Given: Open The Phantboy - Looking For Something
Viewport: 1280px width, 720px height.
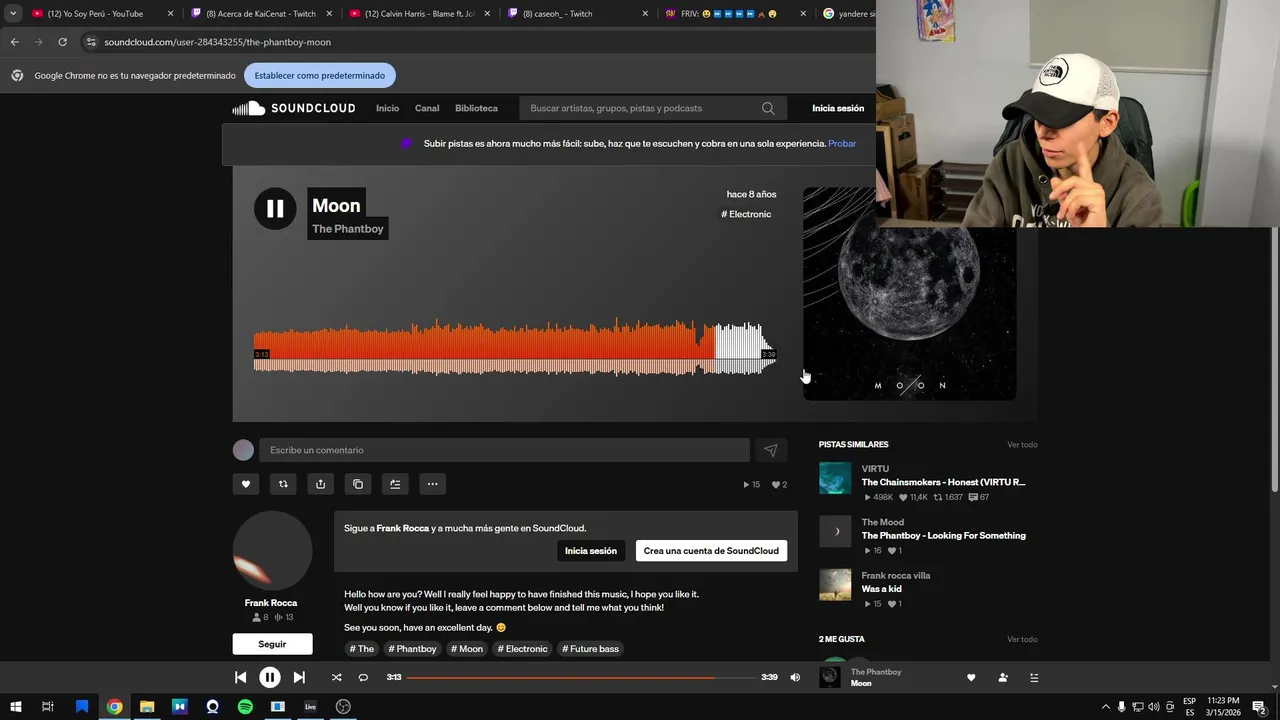Looking at the screenshot, I should (943, 536).
